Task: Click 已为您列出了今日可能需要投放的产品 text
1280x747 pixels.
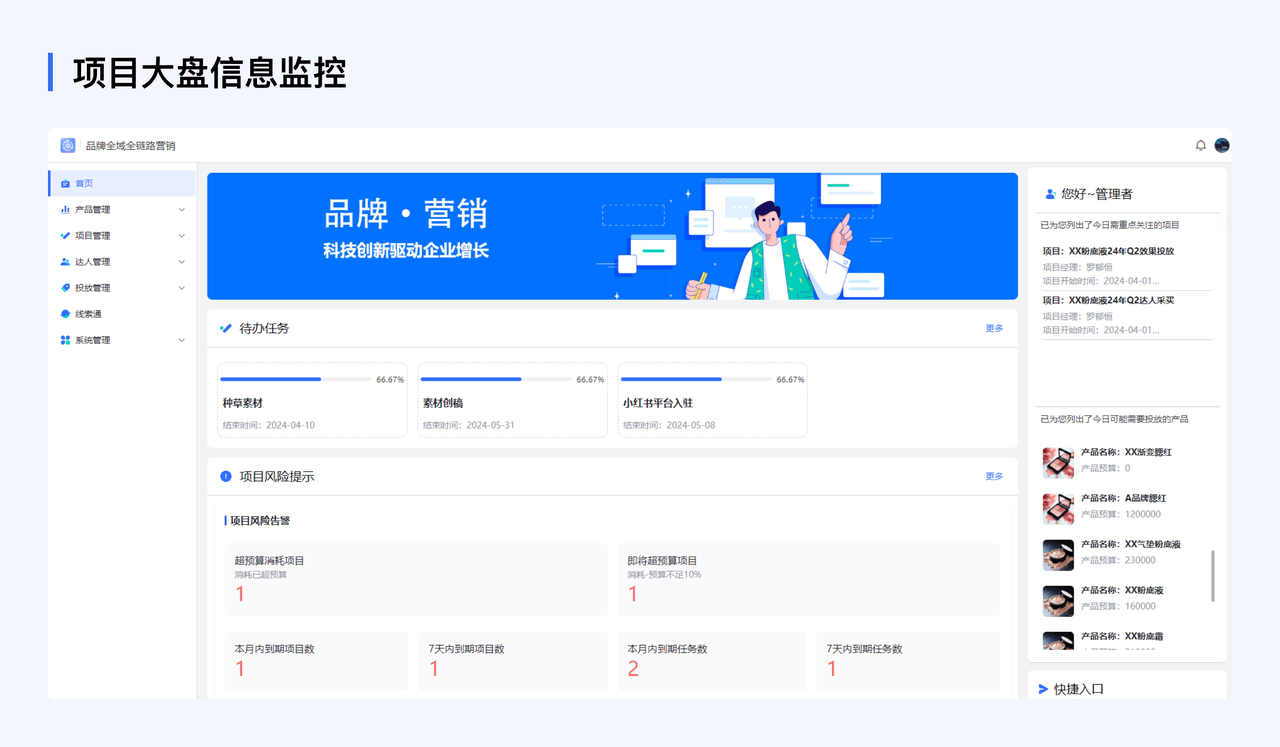Action: 1114,419
